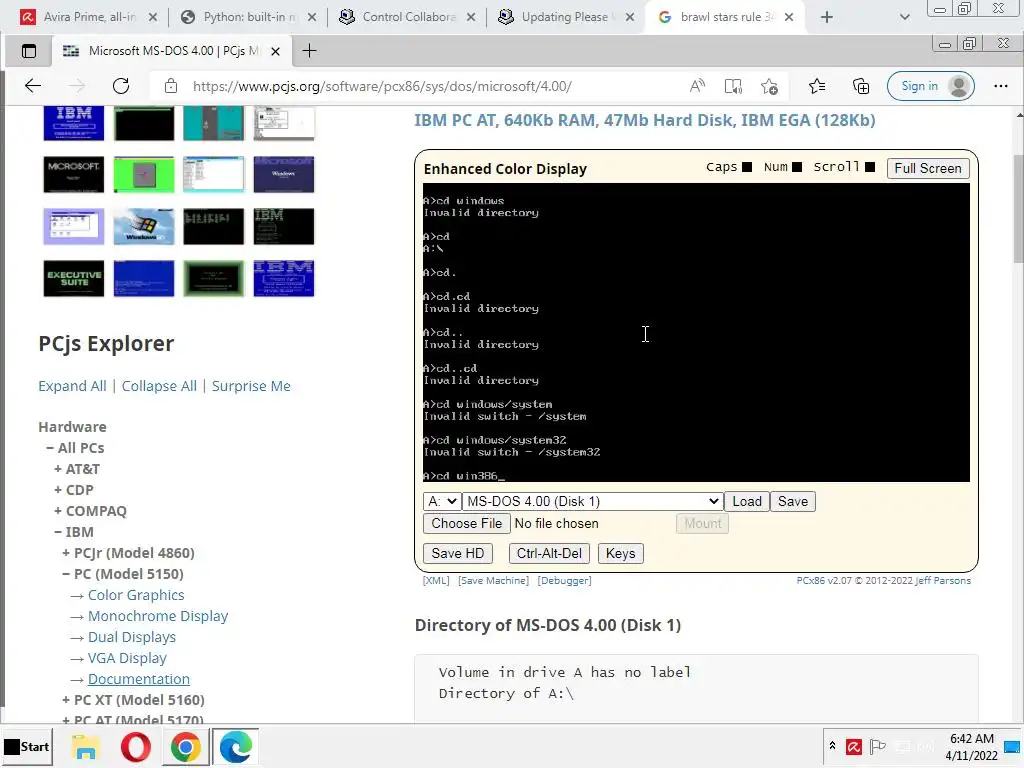Open Edge settings three-dots menu
Viewport: 1024px width, 768px height.
click(1000, 86)
